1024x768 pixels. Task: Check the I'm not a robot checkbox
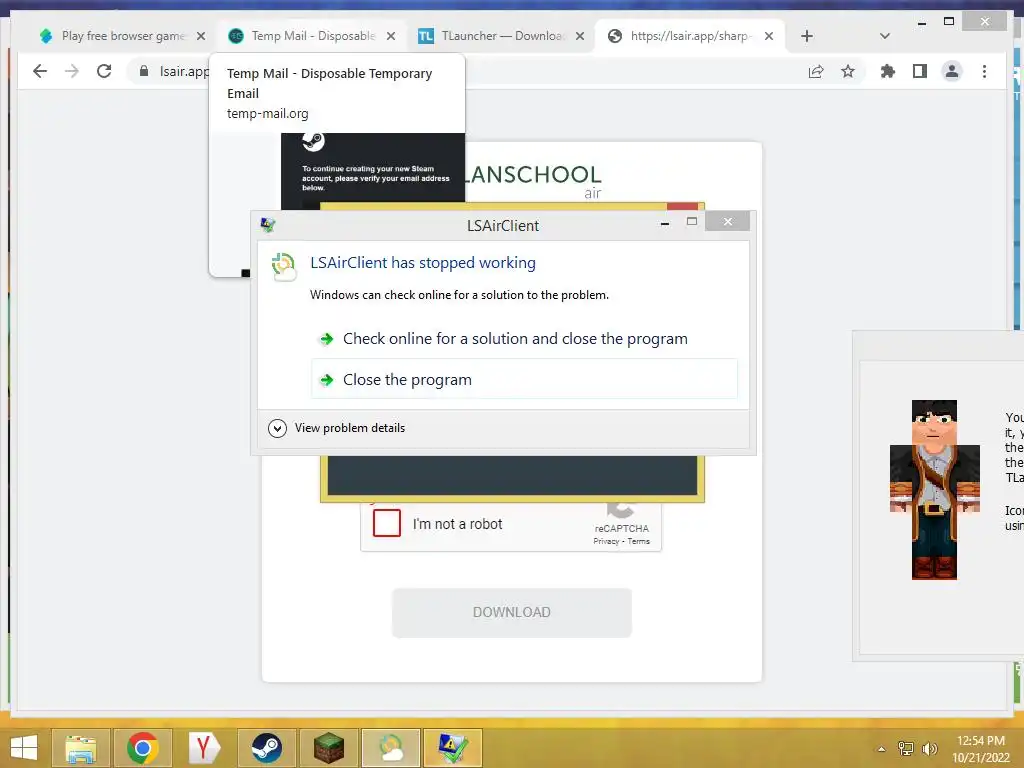[x=387, y=523]
